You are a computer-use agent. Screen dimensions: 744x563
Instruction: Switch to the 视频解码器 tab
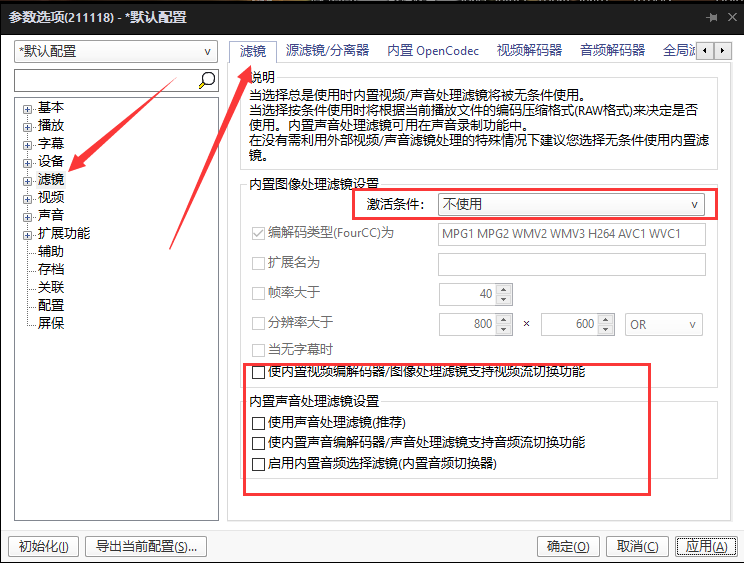[x=529, y=50]
